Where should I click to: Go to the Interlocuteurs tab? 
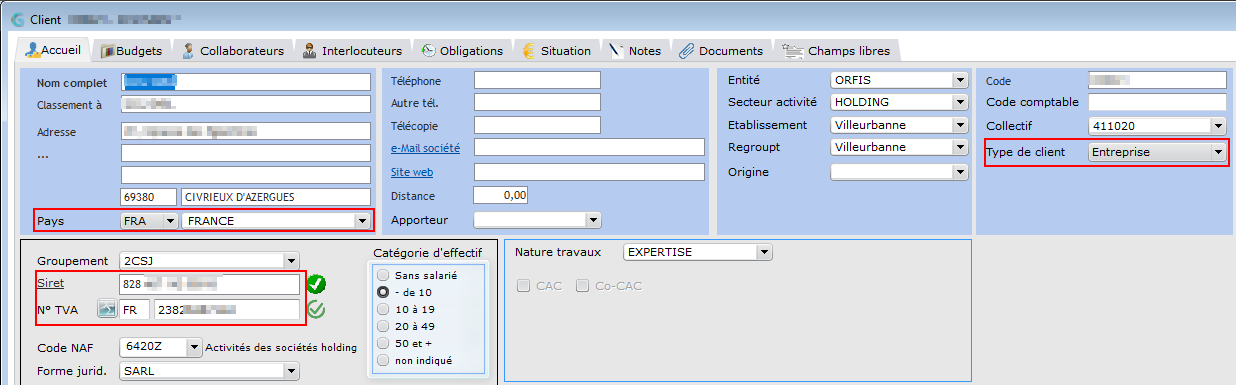click(x=352, y=50)
